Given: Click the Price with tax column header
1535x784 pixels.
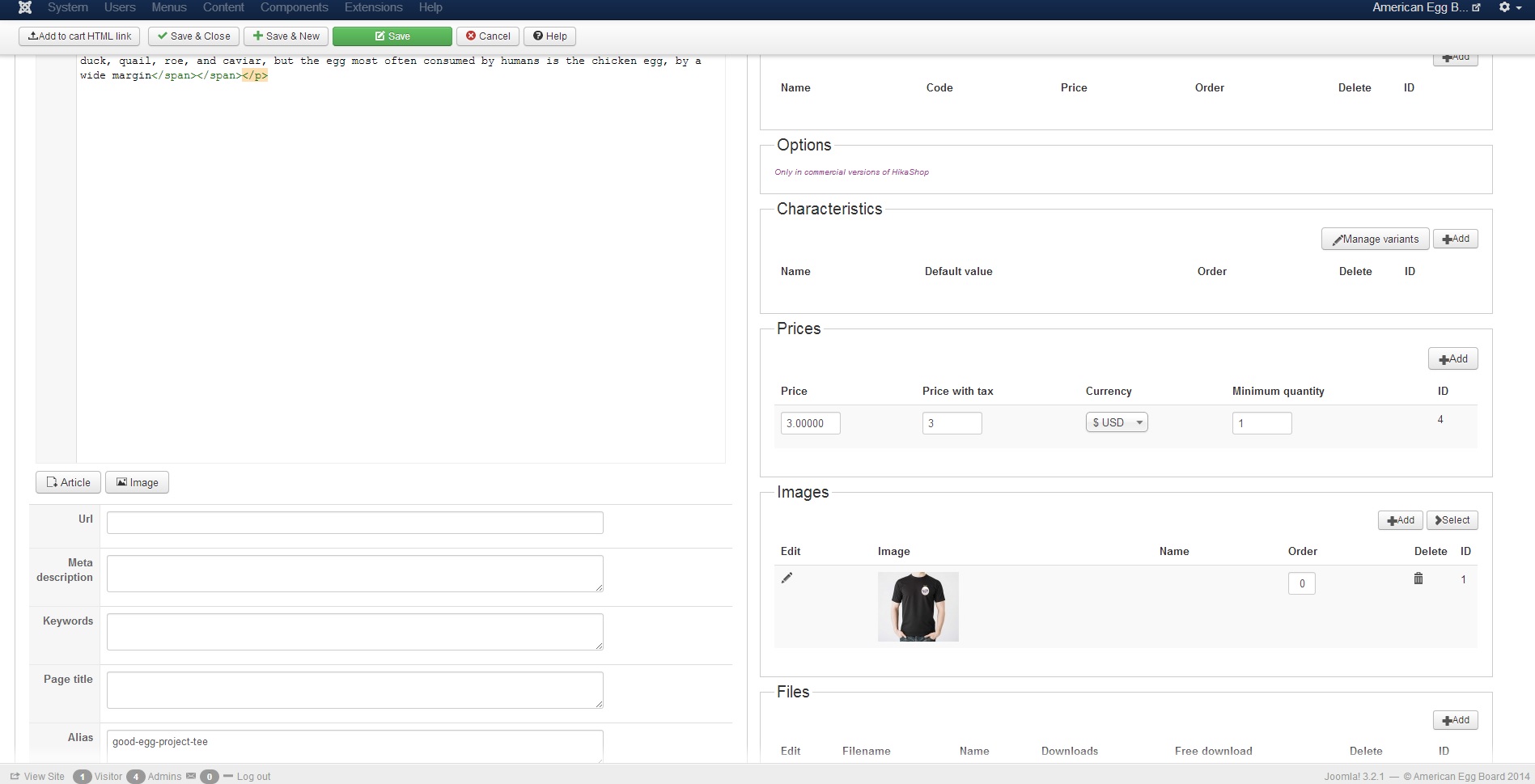Looking at the screenshot, I should 958,391.
